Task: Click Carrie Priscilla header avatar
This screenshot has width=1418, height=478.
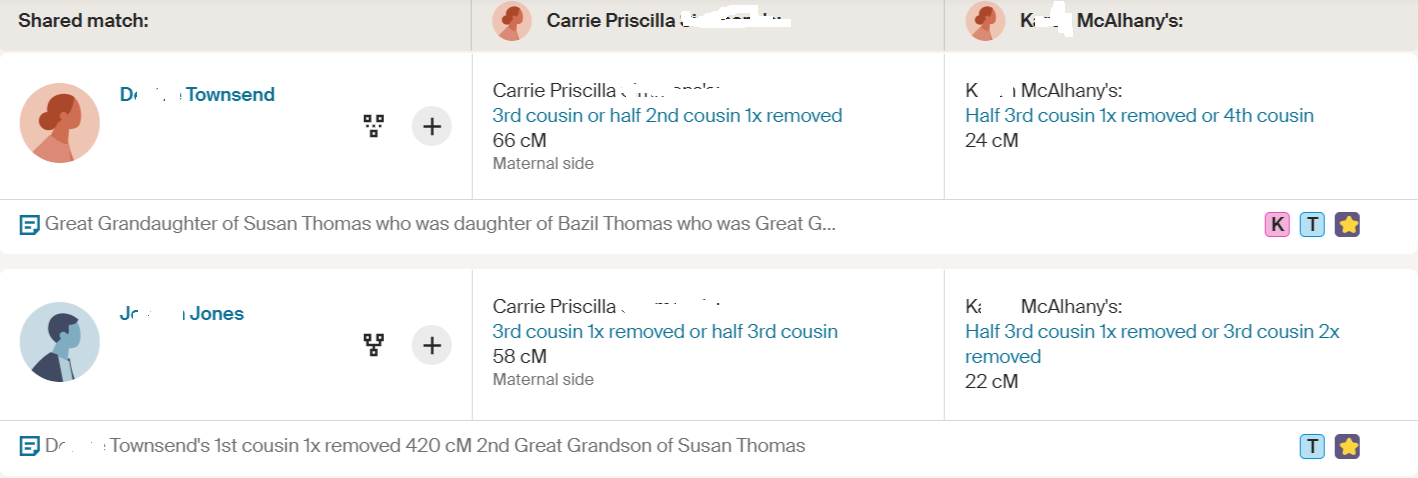Action: tap(512, 21)
